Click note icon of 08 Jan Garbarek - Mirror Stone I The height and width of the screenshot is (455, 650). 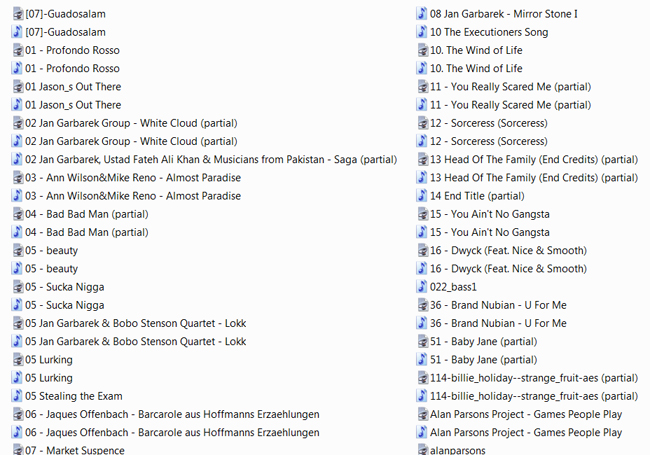click(422, 14)
